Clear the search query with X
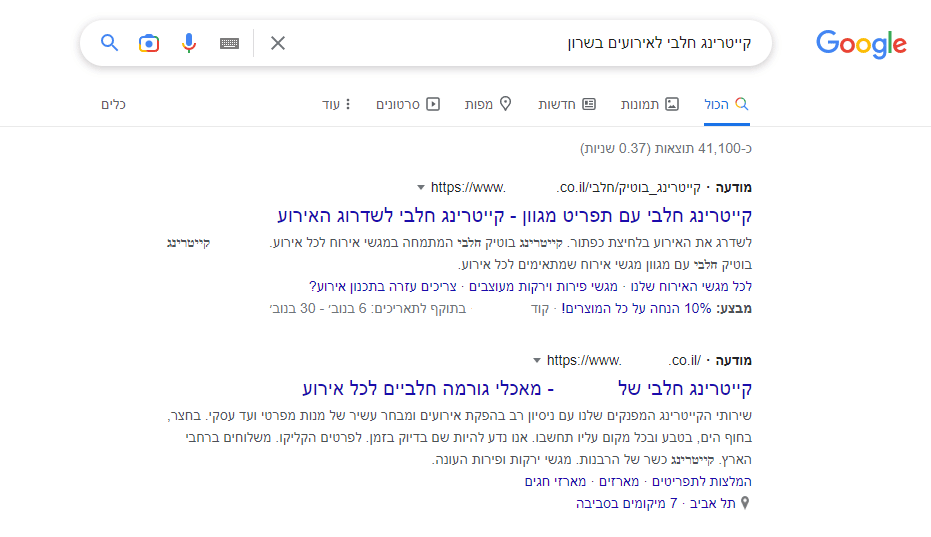The image size is (931, 537). point(278,43)
